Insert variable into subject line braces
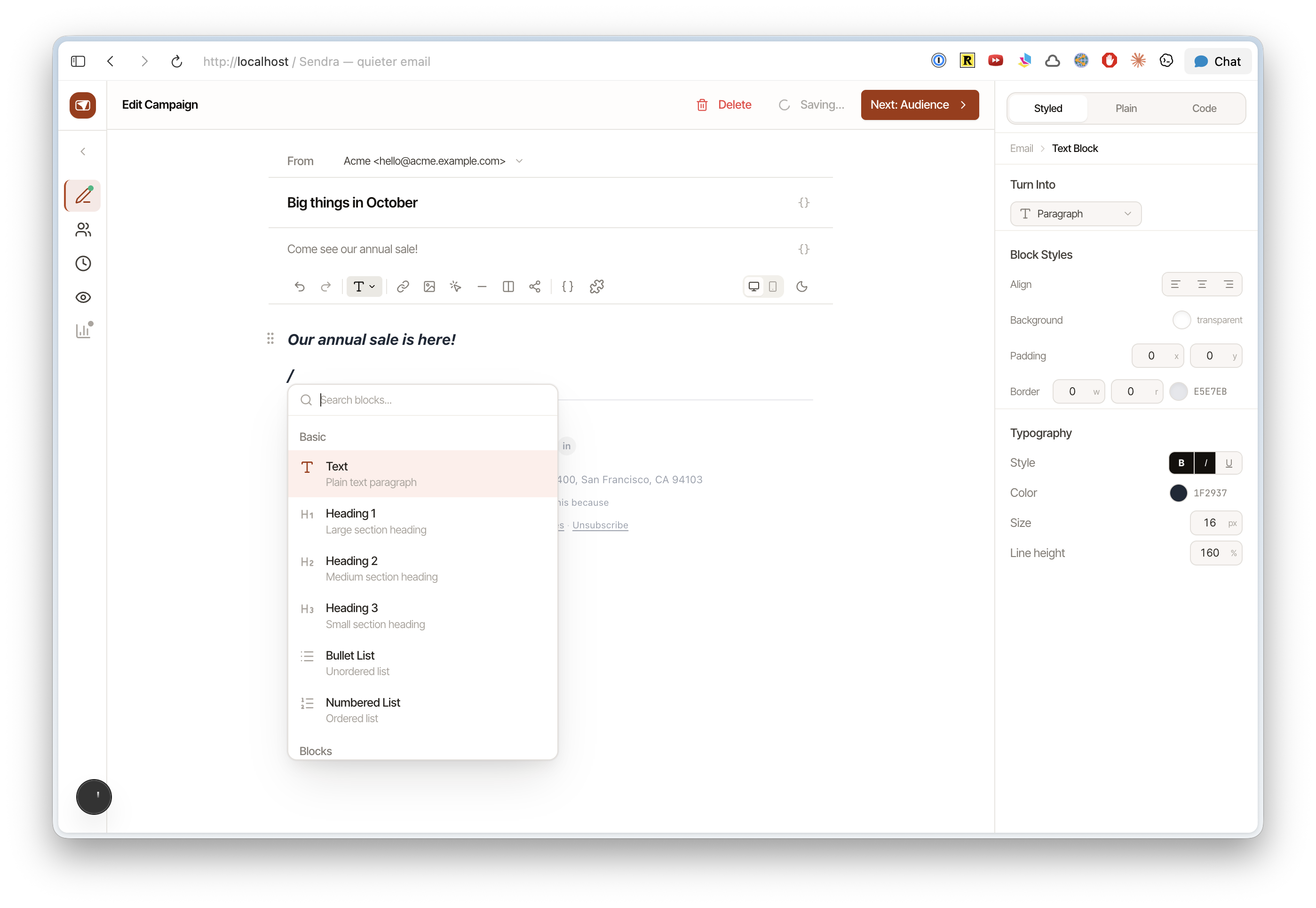 (x=804, y=203)
